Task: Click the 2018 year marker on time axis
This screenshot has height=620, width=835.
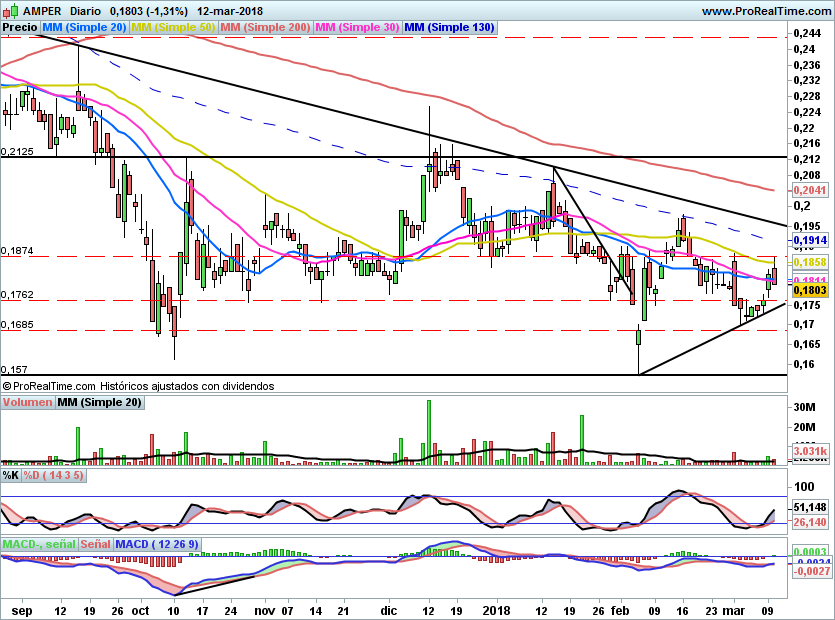Action: (496, 610)
